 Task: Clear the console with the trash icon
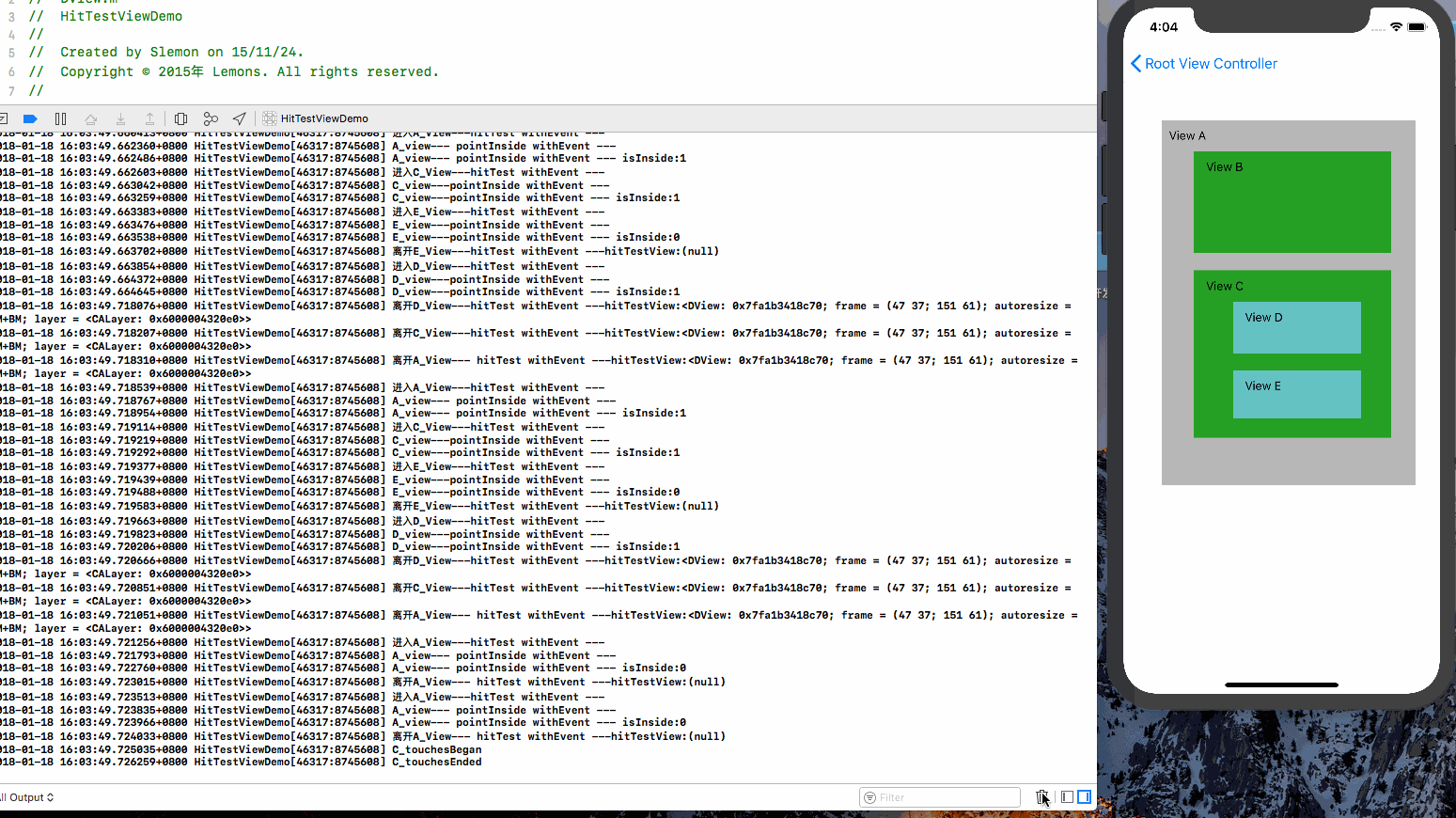[x=1041, y=797]
